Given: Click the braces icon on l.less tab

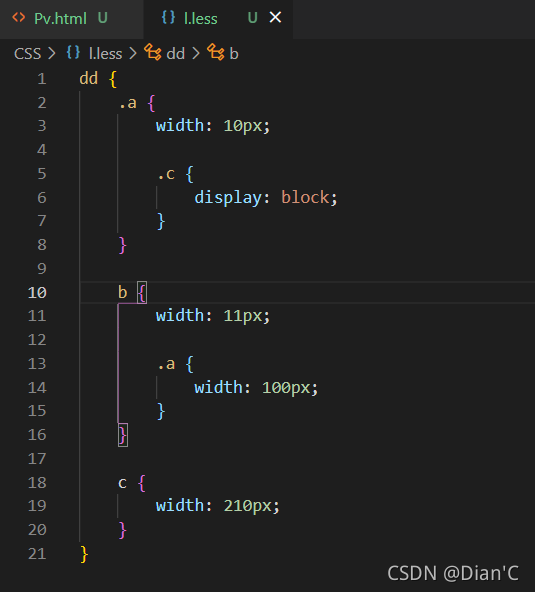Looking at the screenshot, I should (168, 17).
